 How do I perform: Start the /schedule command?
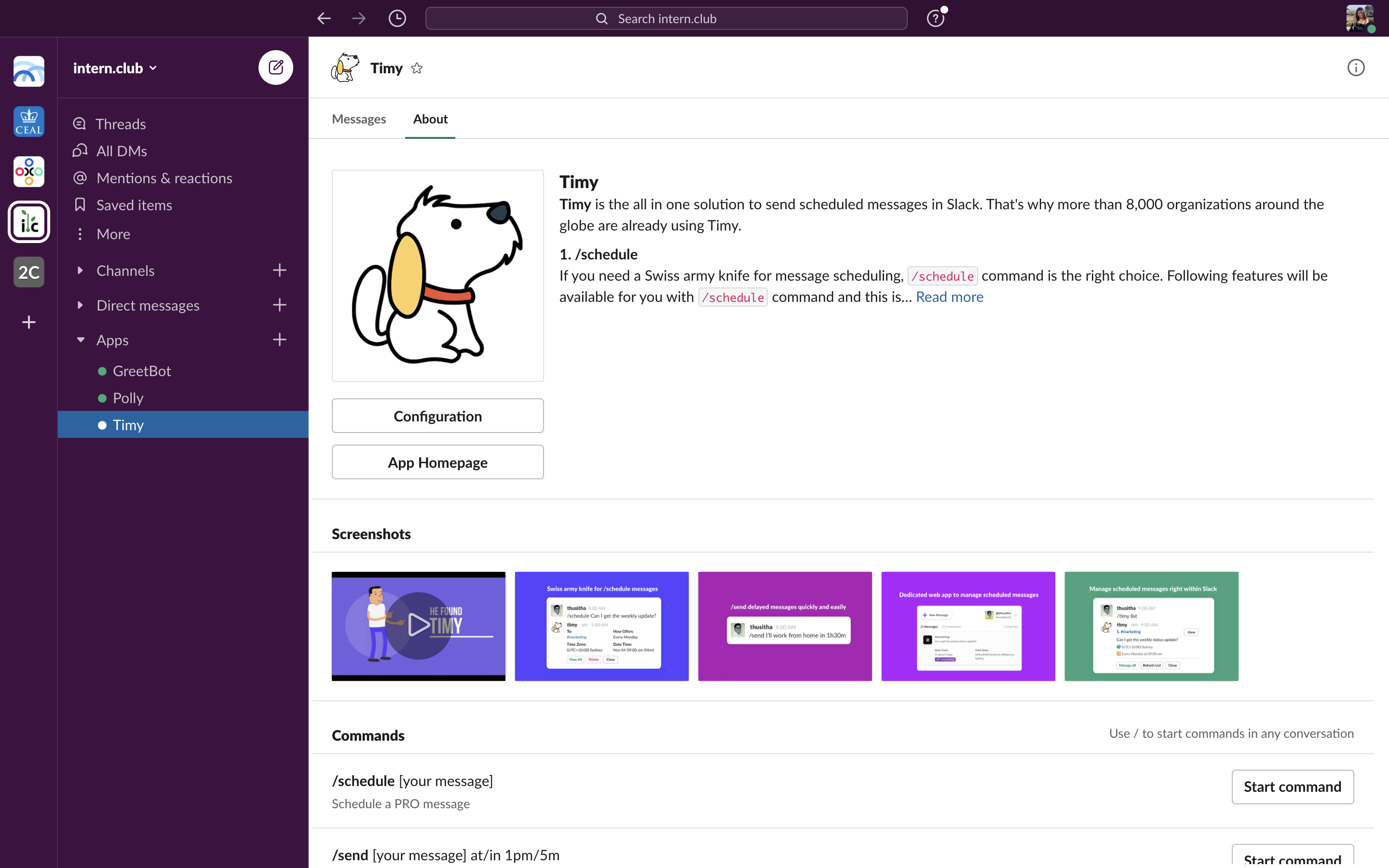(x=1293, y=787)
